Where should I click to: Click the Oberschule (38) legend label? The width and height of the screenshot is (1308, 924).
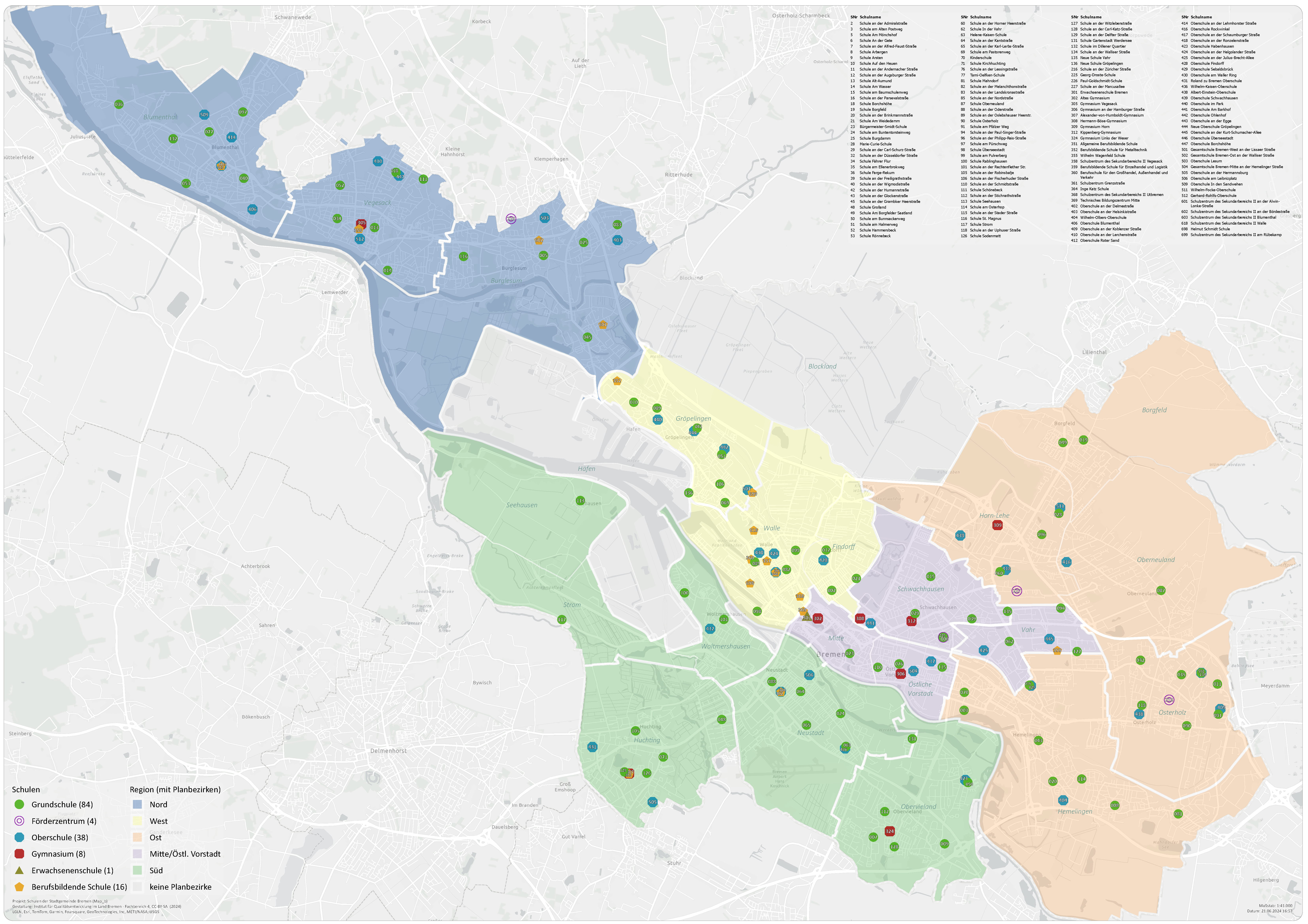pyautogui.click(x=60, y=837)
